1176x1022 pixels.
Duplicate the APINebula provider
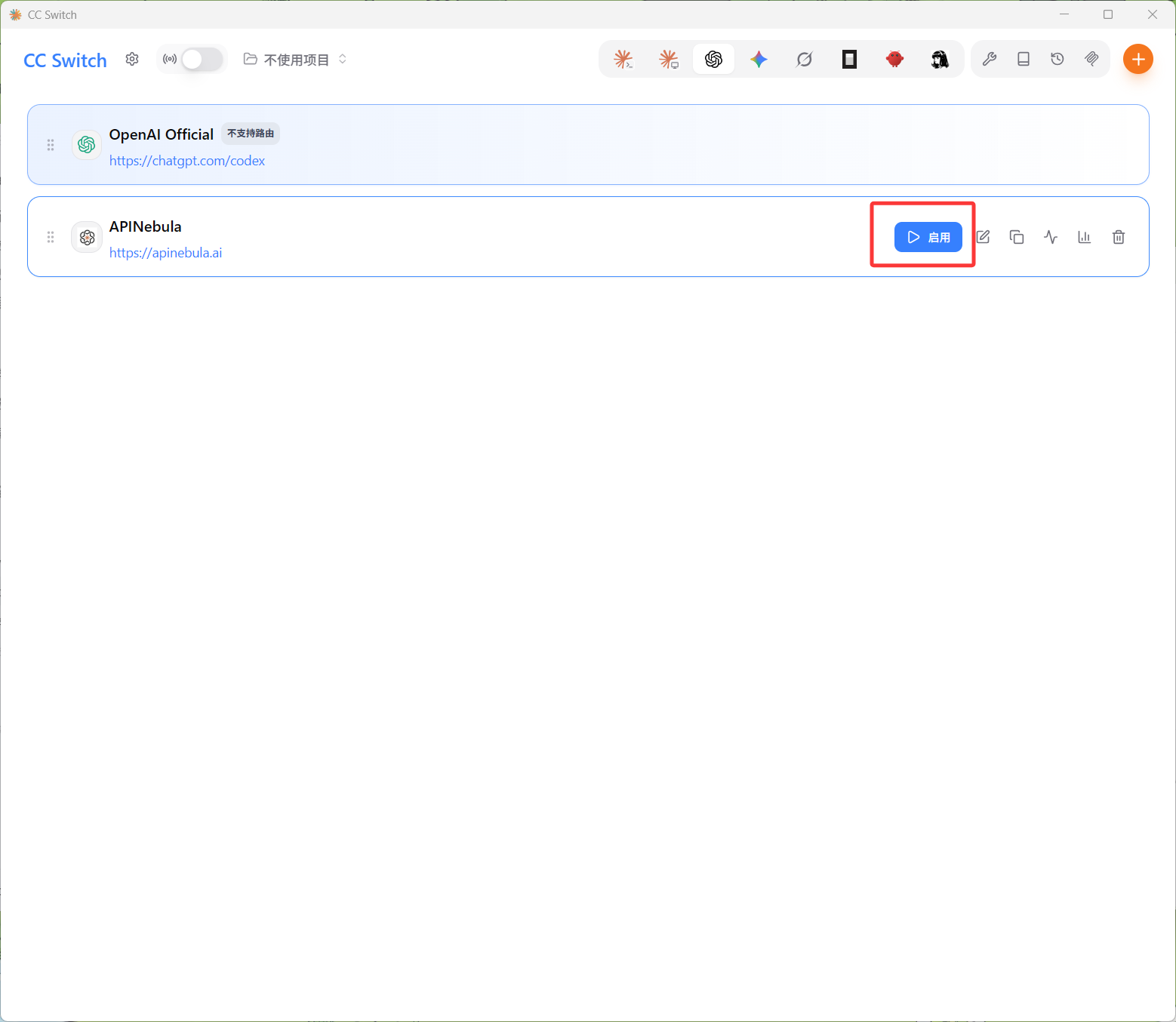click(1017, 237)
